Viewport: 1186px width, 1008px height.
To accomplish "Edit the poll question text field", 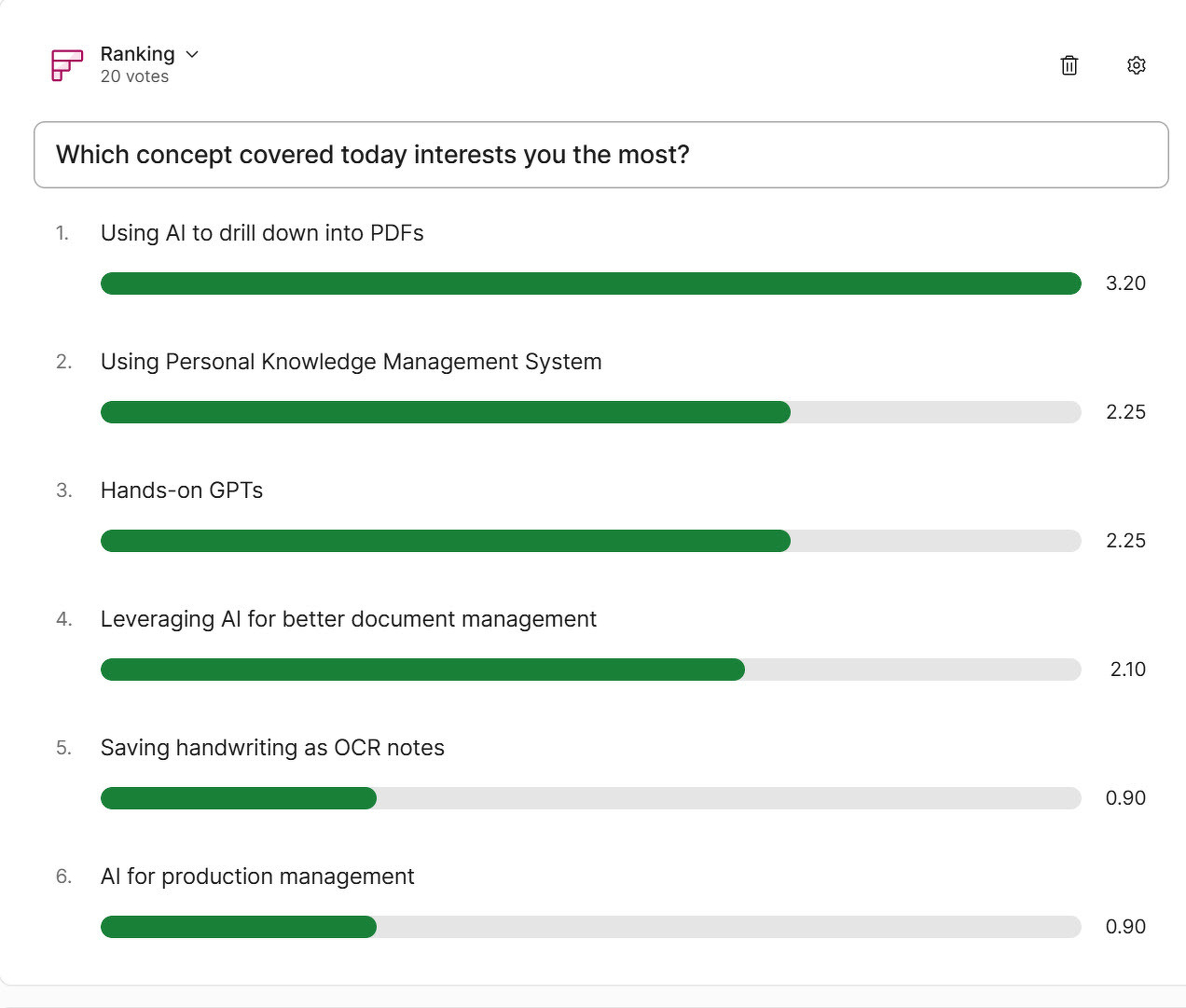I will coord(600,155).
